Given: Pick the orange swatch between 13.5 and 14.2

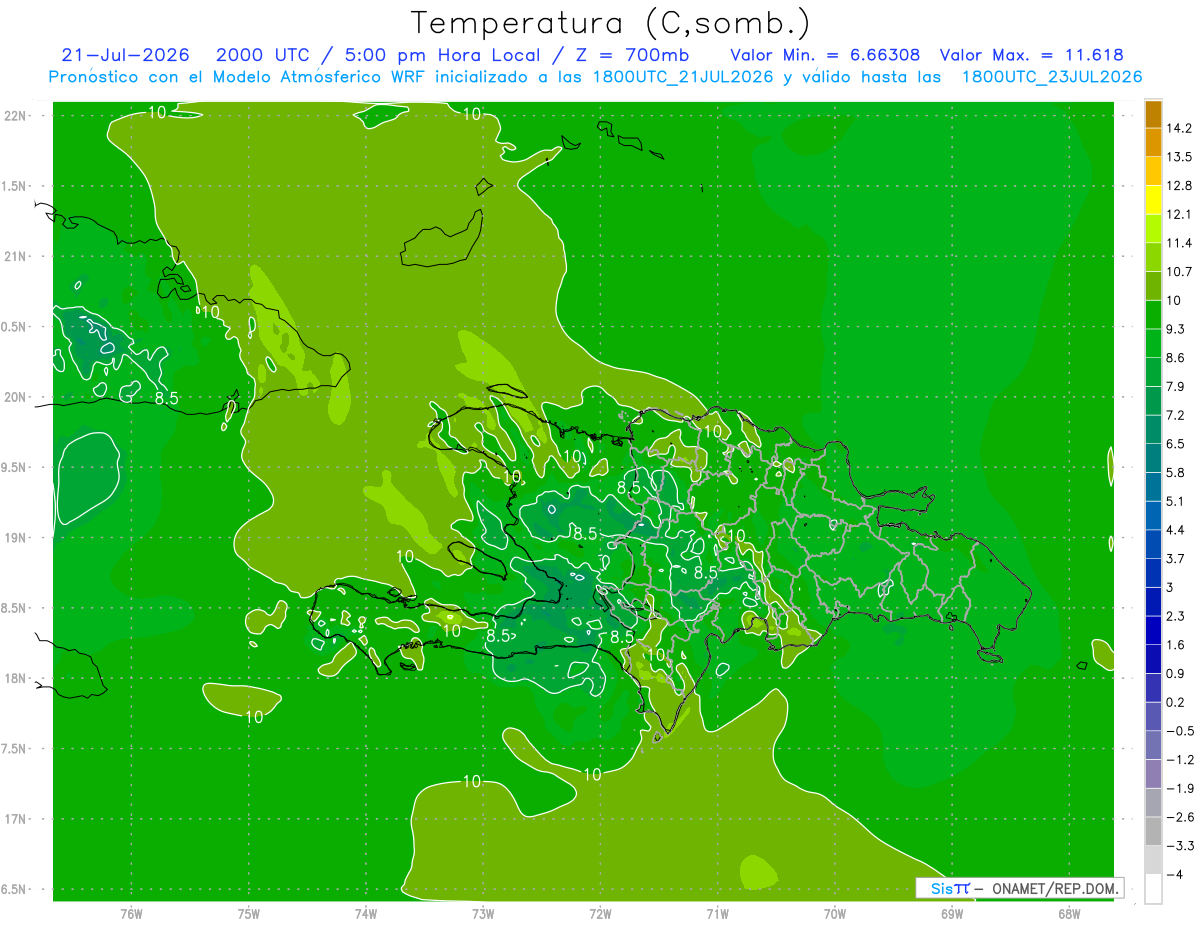Looking at the screenshot, I should pyautogui.click(x=1153, y=143).
